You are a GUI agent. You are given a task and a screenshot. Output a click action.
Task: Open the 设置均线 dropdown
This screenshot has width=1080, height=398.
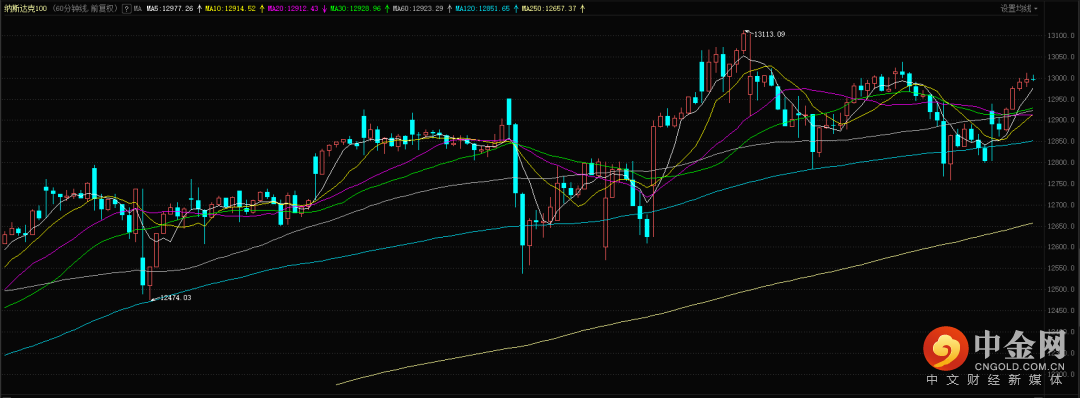(x=1019, y=9)
